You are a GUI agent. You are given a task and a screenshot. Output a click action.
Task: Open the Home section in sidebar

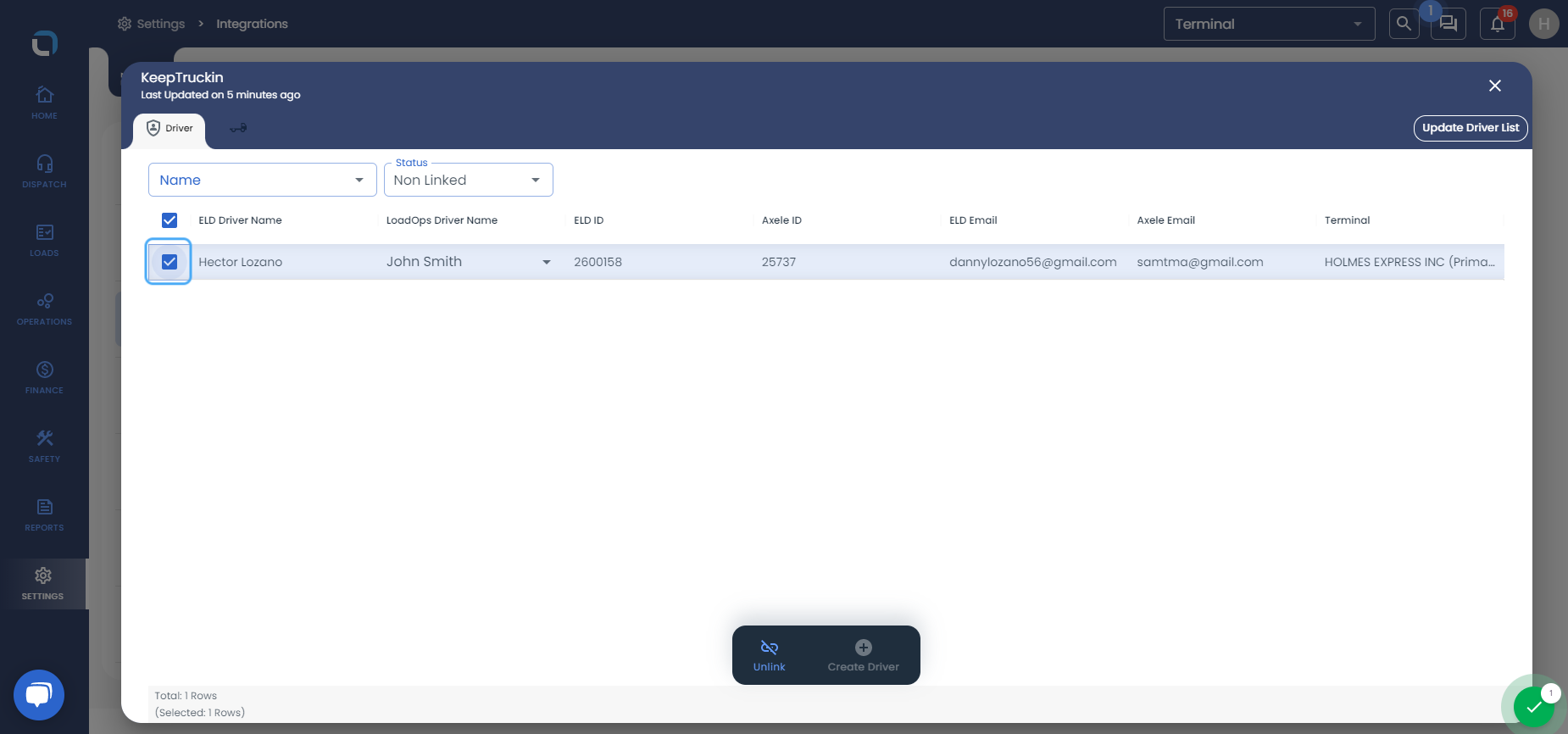(44, 103)
